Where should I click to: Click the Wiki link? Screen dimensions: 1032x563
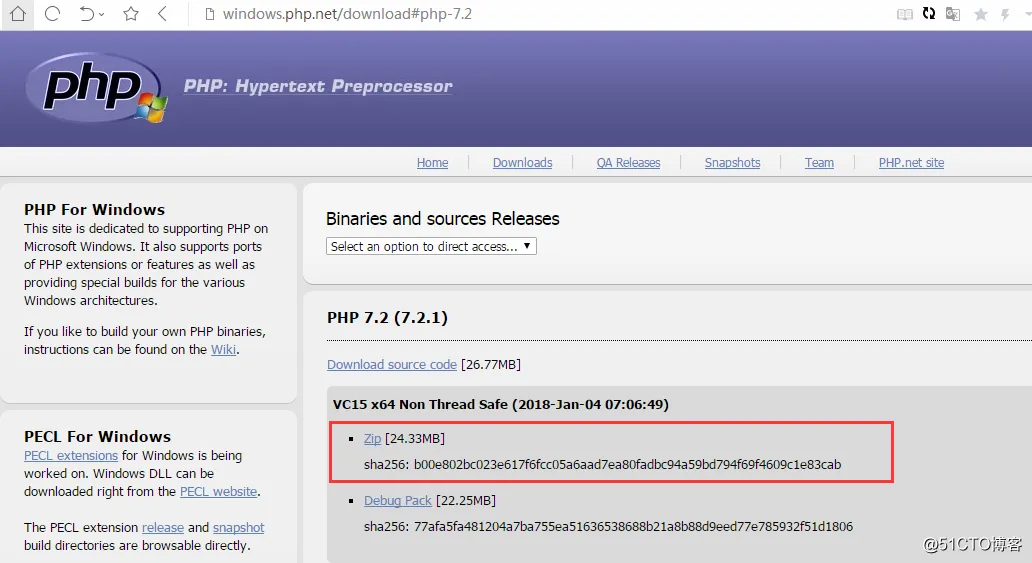(223, 350)
